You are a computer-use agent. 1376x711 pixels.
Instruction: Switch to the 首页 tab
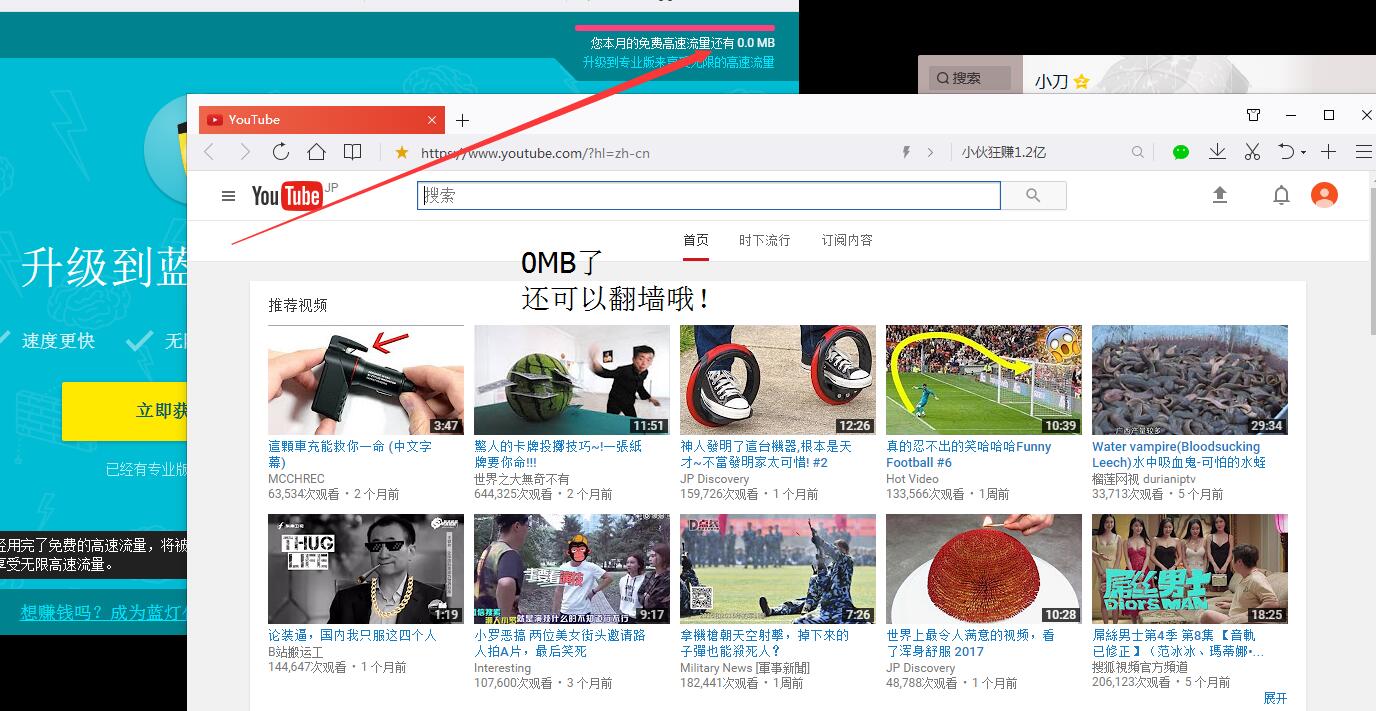pos(696,240)
